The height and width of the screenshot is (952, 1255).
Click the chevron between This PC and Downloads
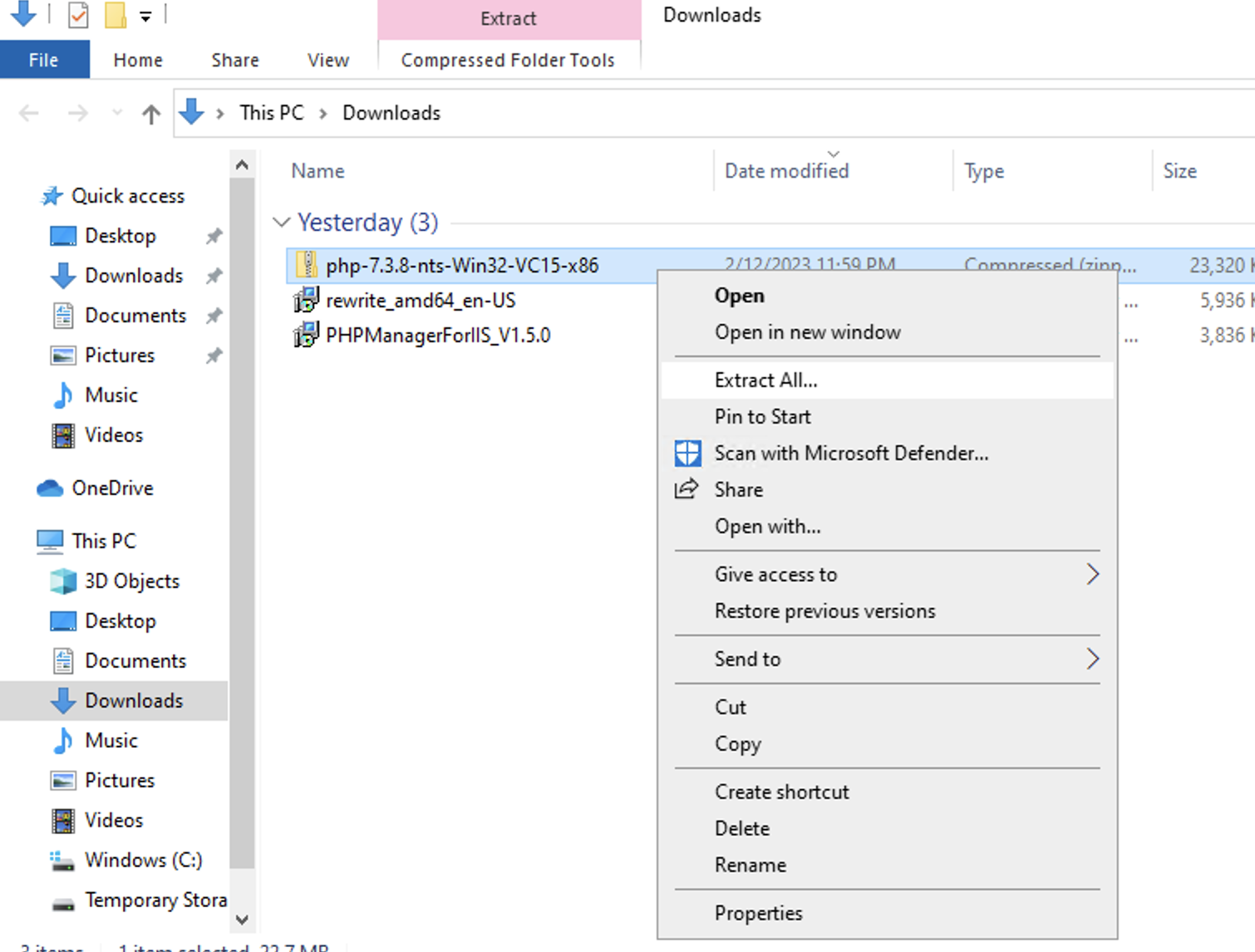coord(323,114)
